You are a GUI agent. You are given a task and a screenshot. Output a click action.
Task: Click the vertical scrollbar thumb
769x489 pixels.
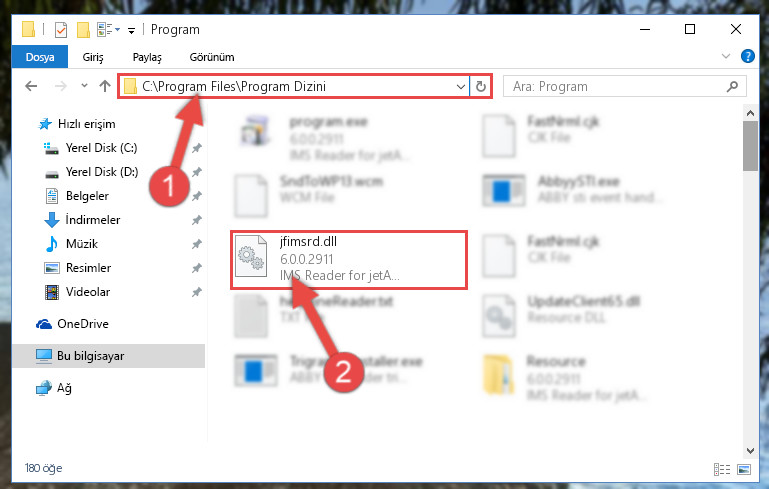[x=750, y=146]
